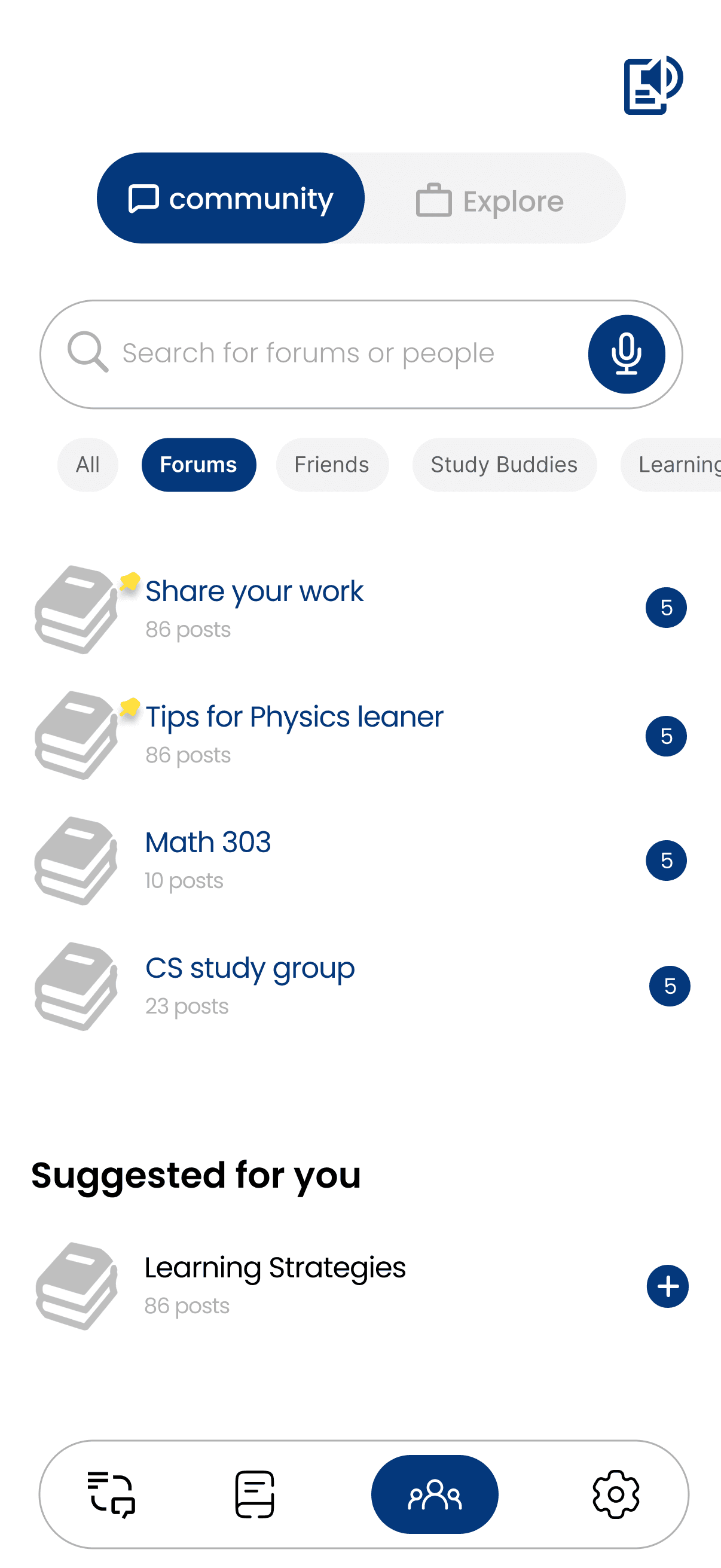Switch to the community toggle
Viewport: 721px width, 1568px height.
(231, 198)
